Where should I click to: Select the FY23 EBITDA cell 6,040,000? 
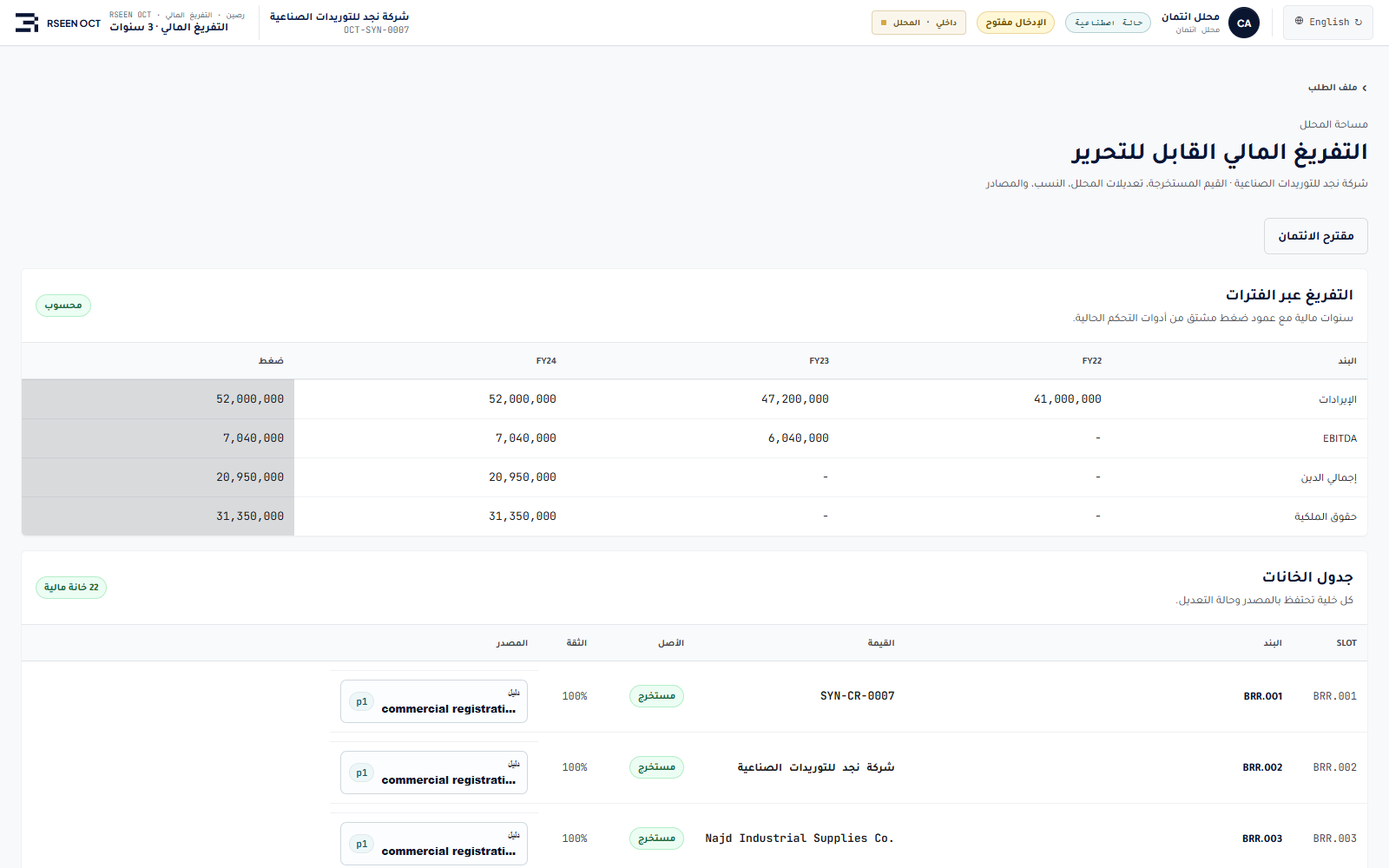[798, 438]
